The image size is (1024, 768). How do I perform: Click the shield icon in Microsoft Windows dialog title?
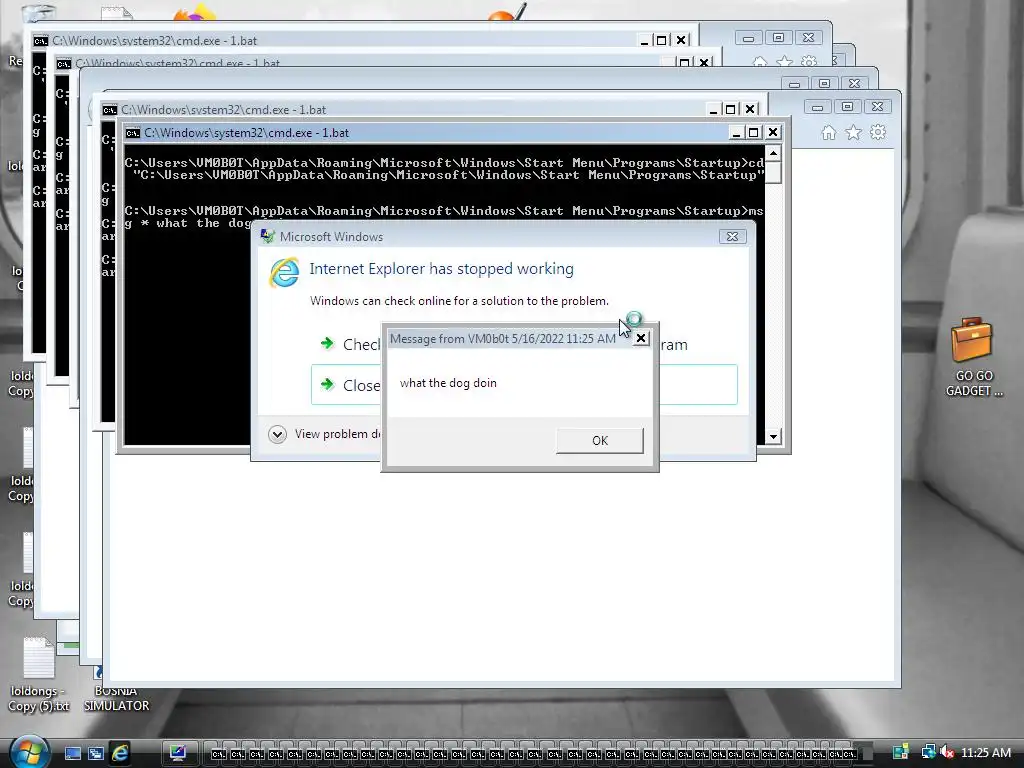(x=267, y=236)
